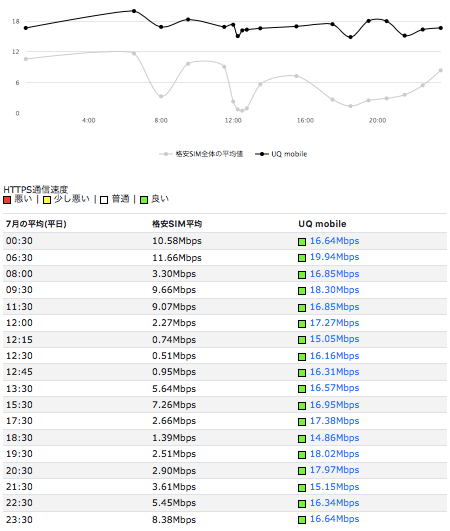Click the 17.27Mbps link at 12:00

334,323
